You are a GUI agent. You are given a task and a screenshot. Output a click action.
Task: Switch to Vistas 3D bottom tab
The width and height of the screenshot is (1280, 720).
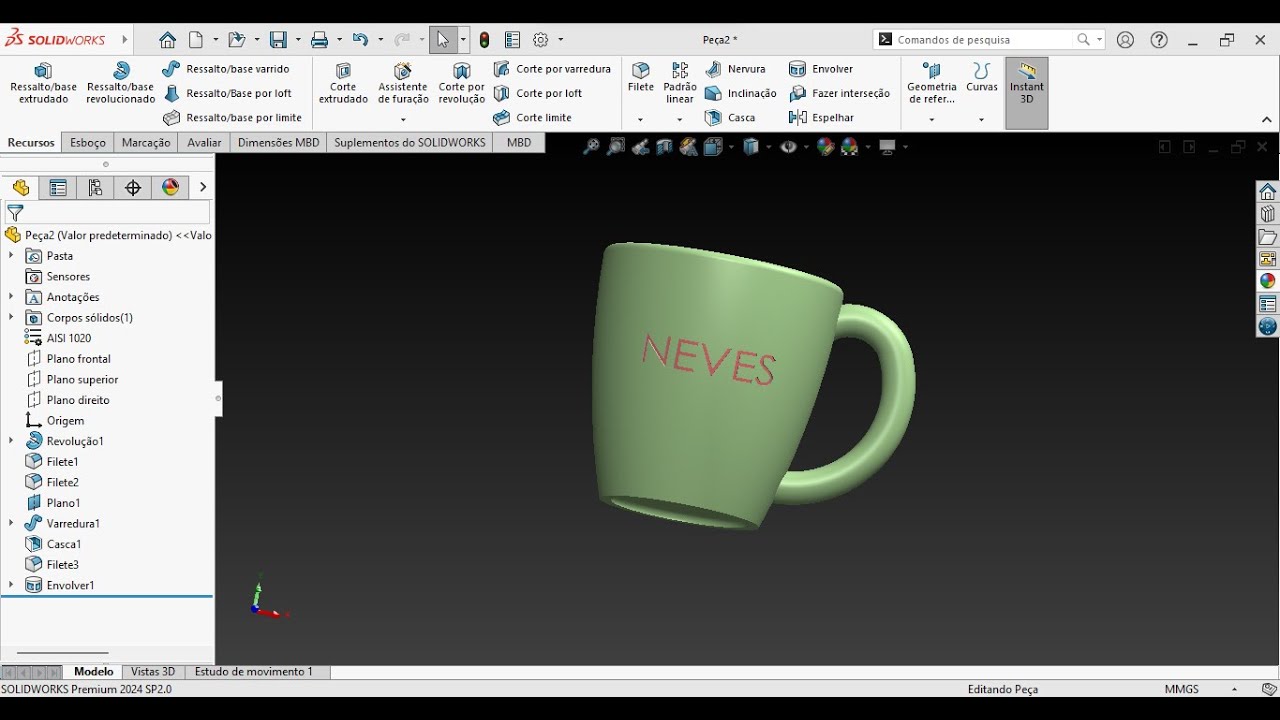[x=153, y=672]
